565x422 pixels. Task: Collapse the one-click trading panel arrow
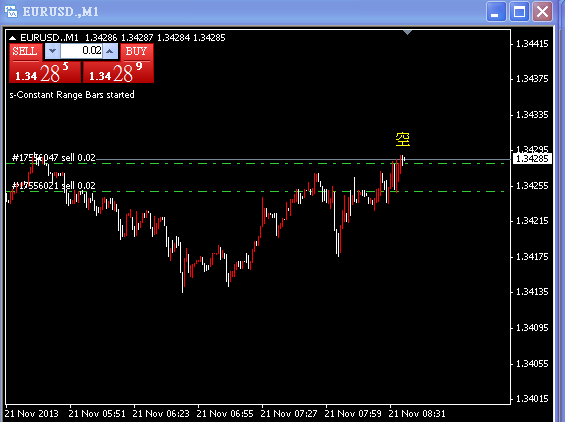[x=13, y=38]
